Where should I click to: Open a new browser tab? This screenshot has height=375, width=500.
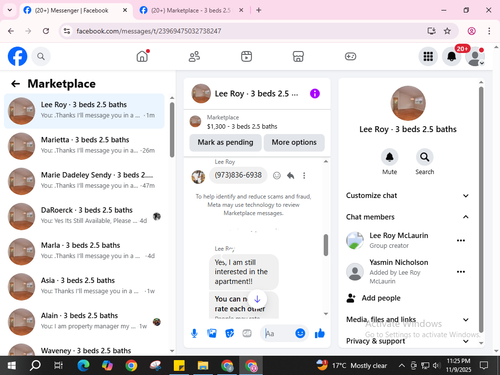[x=258, y=10]
